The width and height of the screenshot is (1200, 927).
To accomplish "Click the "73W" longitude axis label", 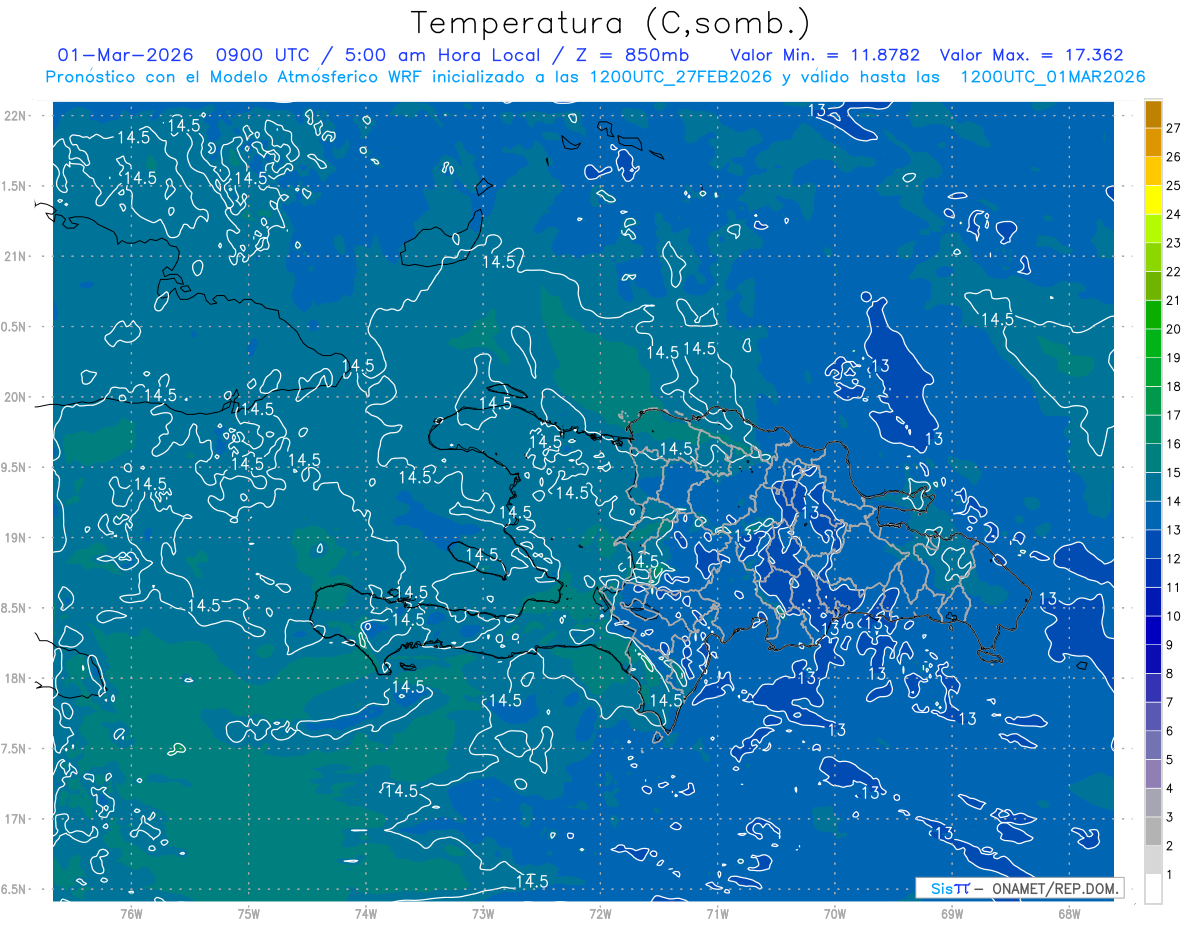I will tap(483, 913).
